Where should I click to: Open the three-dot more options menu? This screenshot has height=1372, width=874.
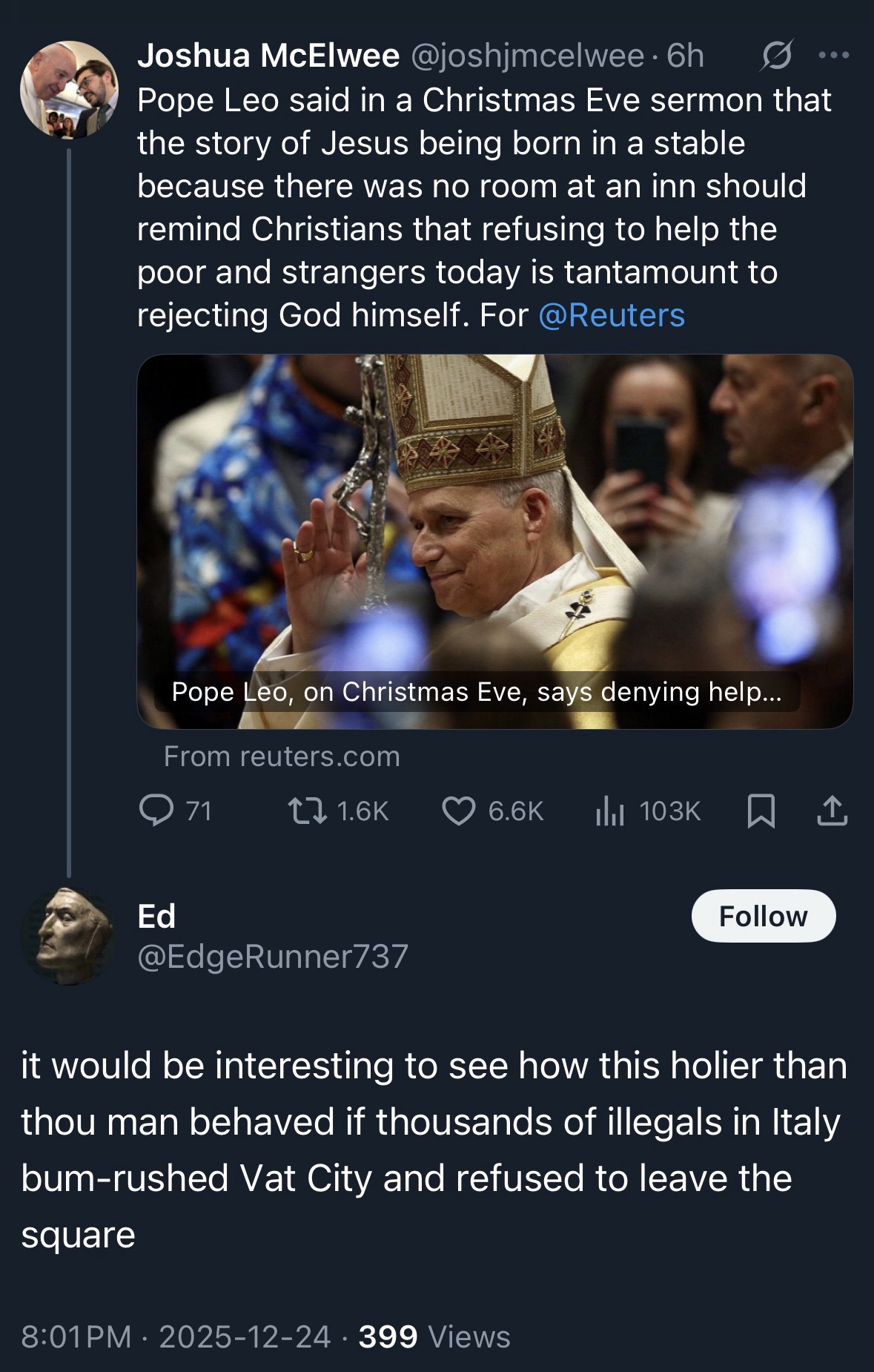pos(834,56)
